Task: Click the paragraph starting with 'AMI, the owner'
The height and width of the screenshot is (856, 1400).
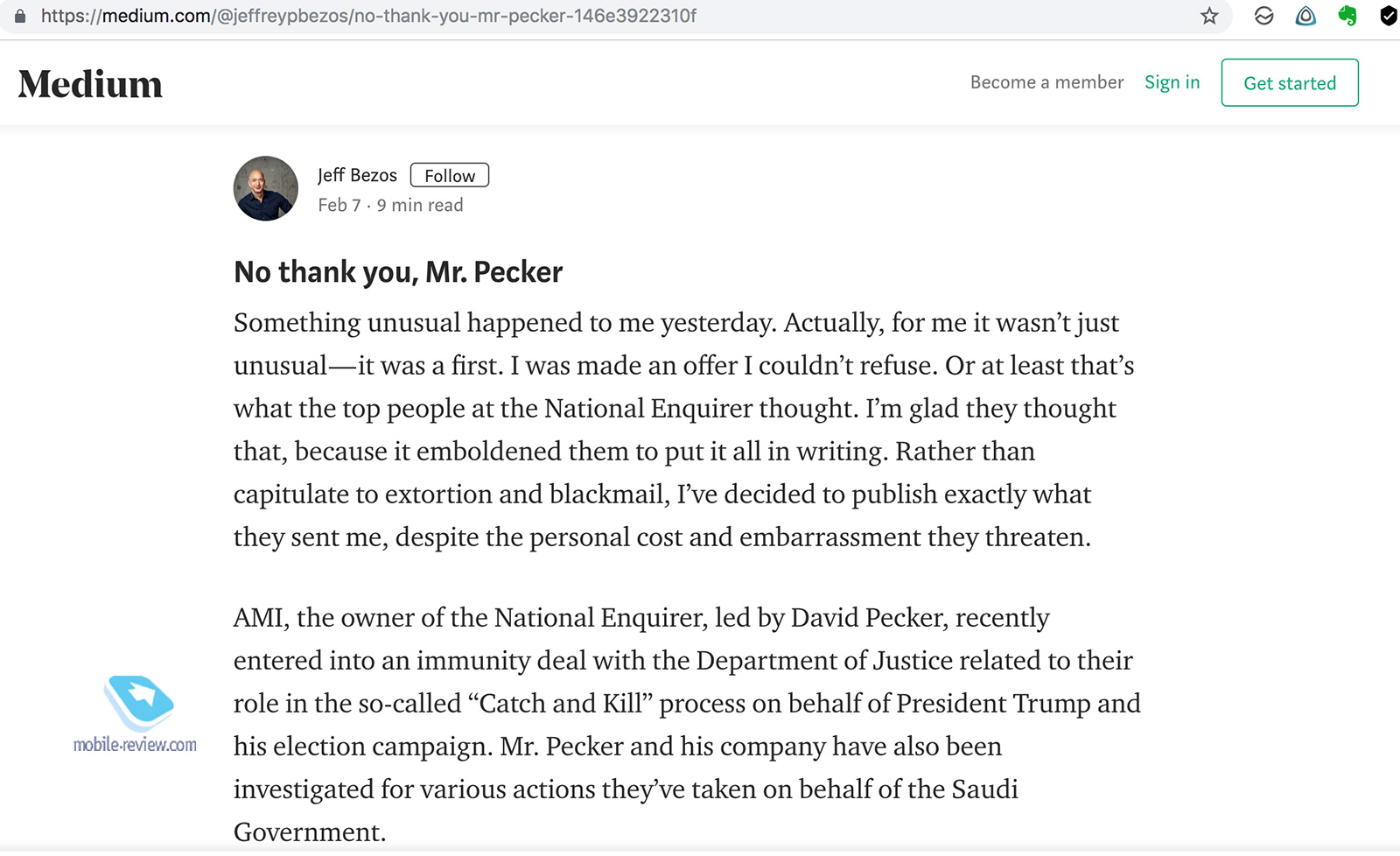Action: tap(687, 725)
